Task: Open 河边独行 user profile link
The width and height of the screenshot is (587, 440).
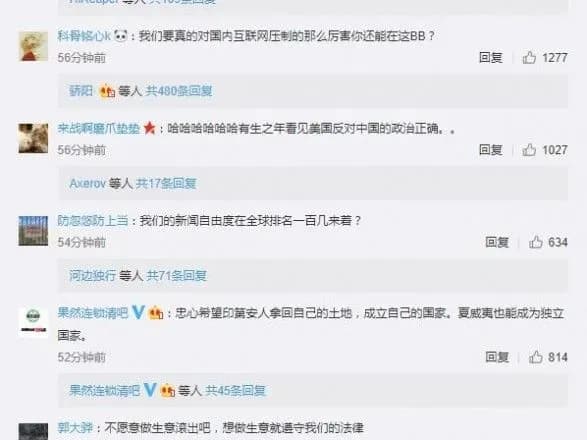Action: [x=92, y=276]
